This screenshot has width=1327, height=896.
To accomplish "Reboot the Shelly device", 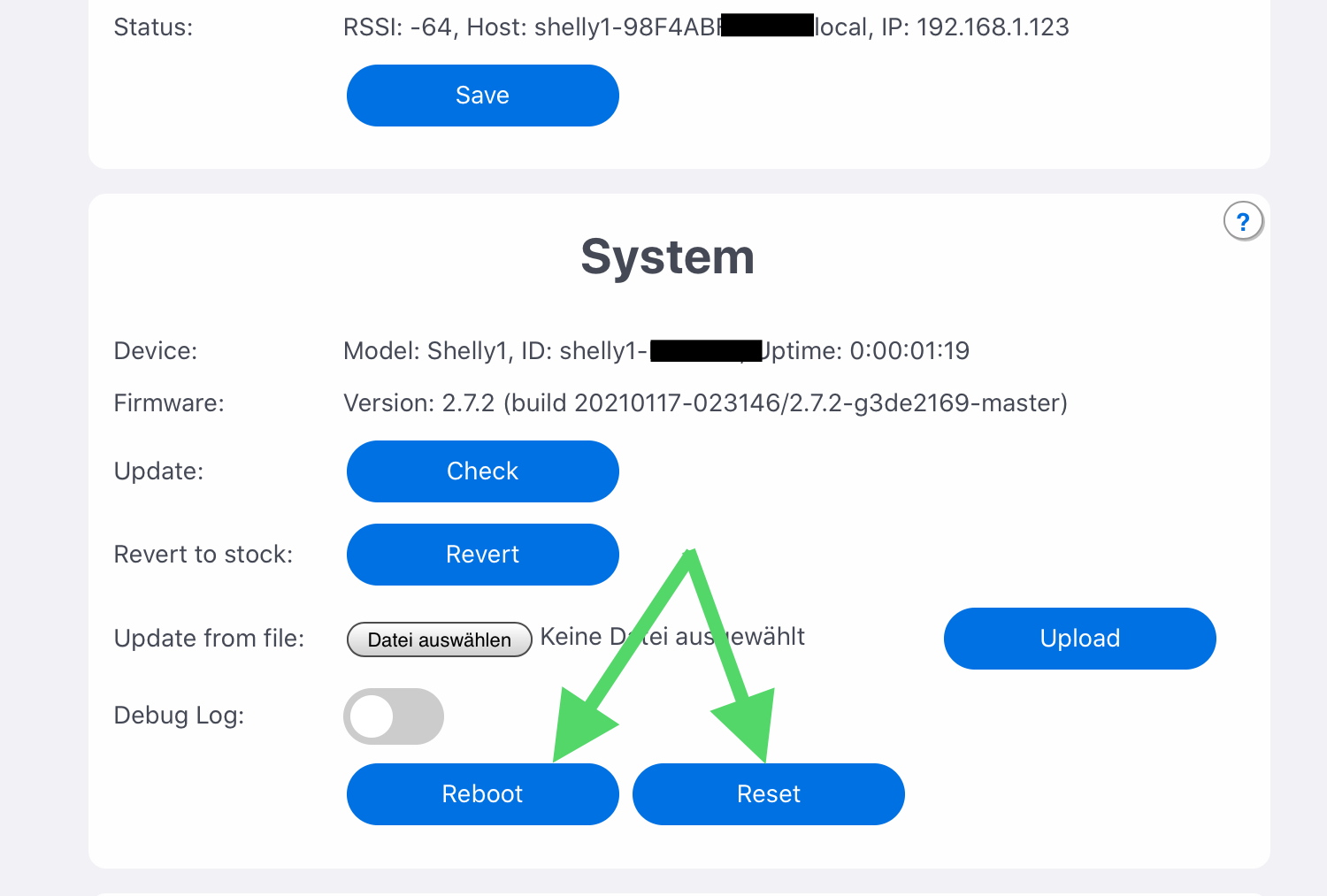I will coord(482,794).
